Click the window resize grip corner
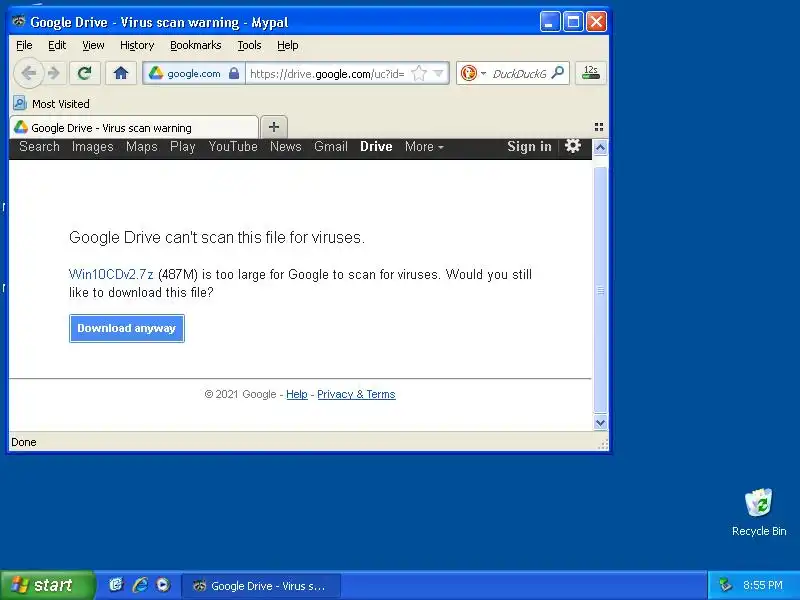 [x=603, y=444]
